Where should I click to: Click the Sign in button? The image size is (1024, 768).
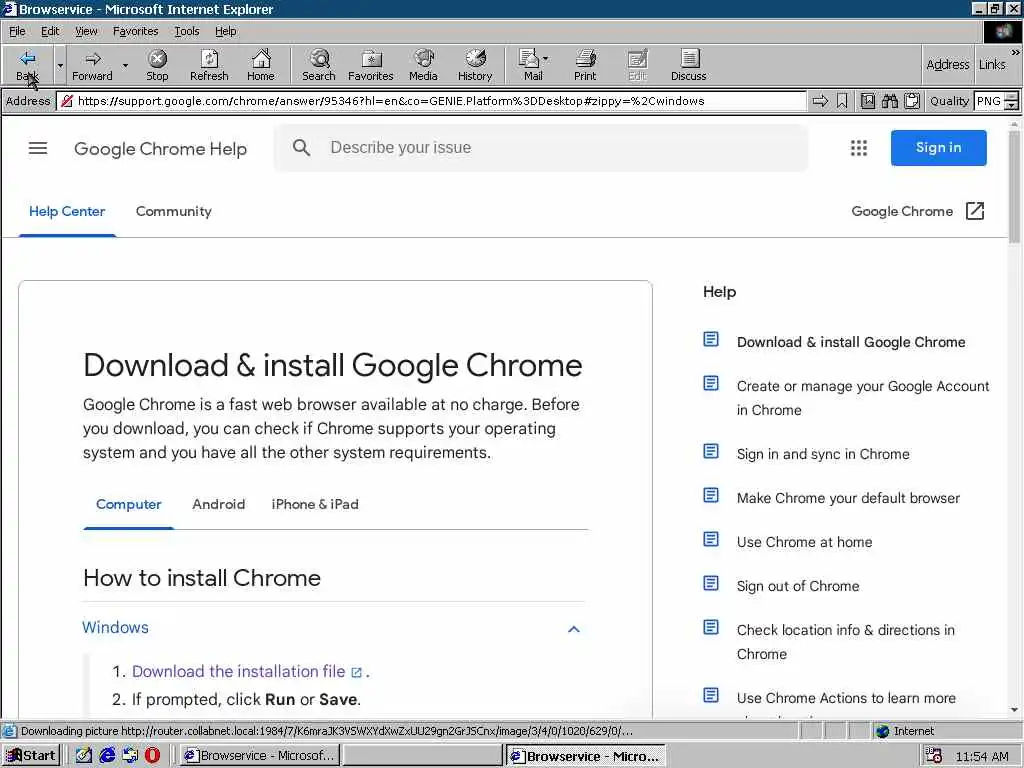point(938,148)
